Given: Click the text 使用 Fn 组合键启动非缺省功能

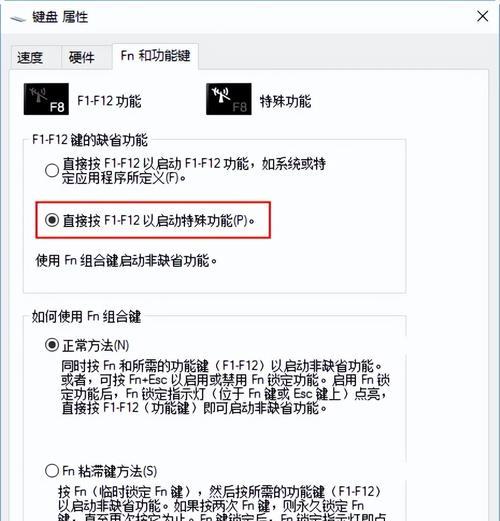Looking at the screenshot, I should 126,260.
